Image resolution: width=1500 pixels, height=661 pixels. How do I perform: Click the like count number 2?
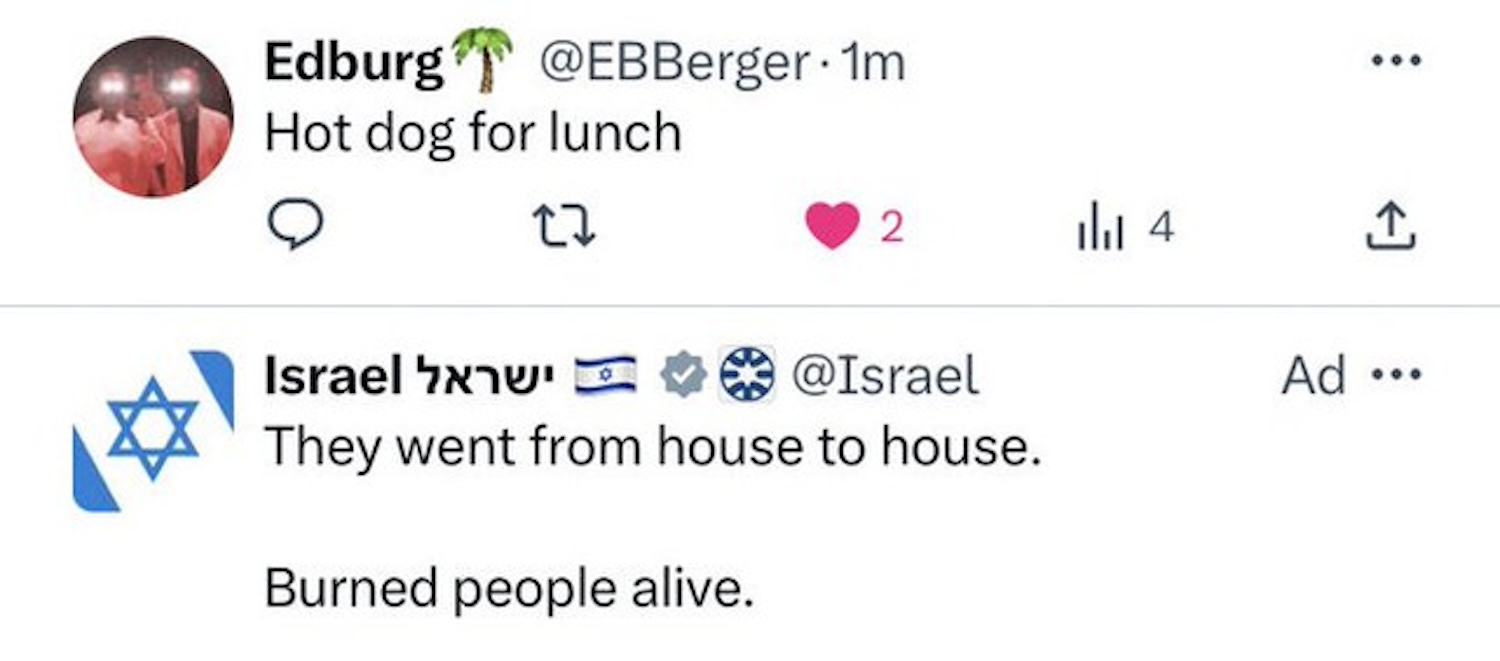click(x=892, y=229)
